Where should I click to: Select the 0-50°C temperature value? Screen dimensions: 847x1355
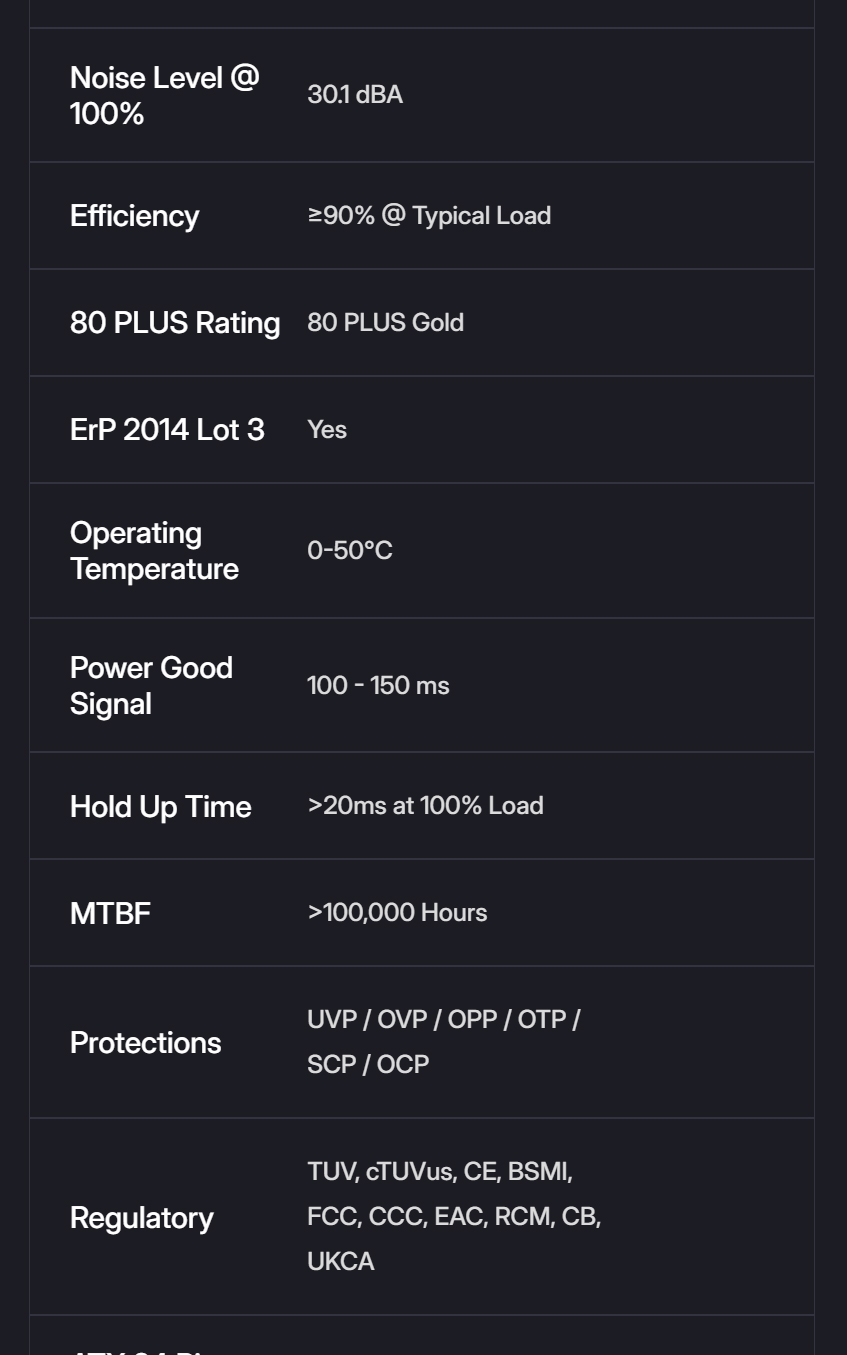click(x=349, y=551)
